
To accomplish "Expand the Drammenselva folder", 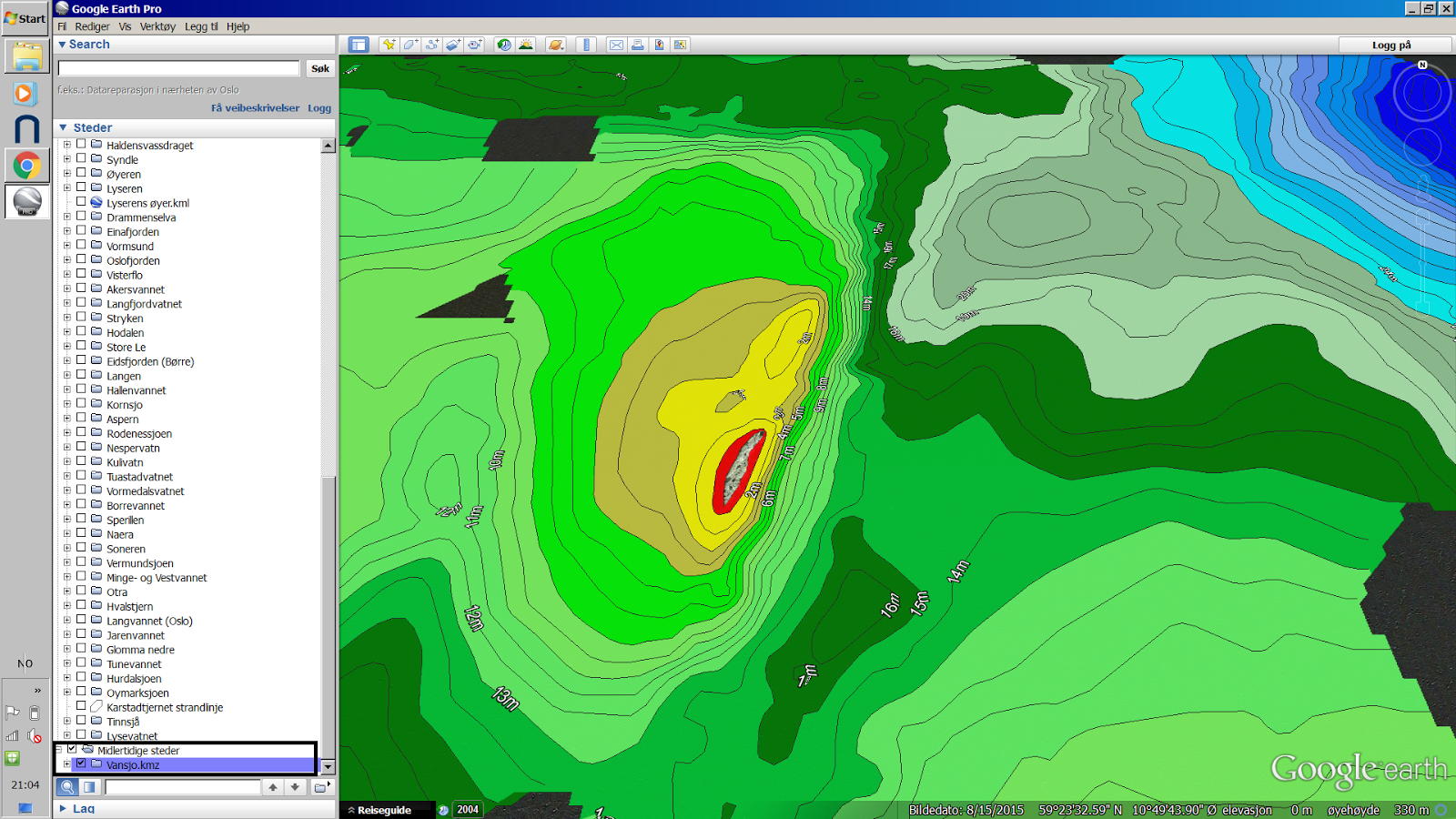I will click(x=66, y=217).
